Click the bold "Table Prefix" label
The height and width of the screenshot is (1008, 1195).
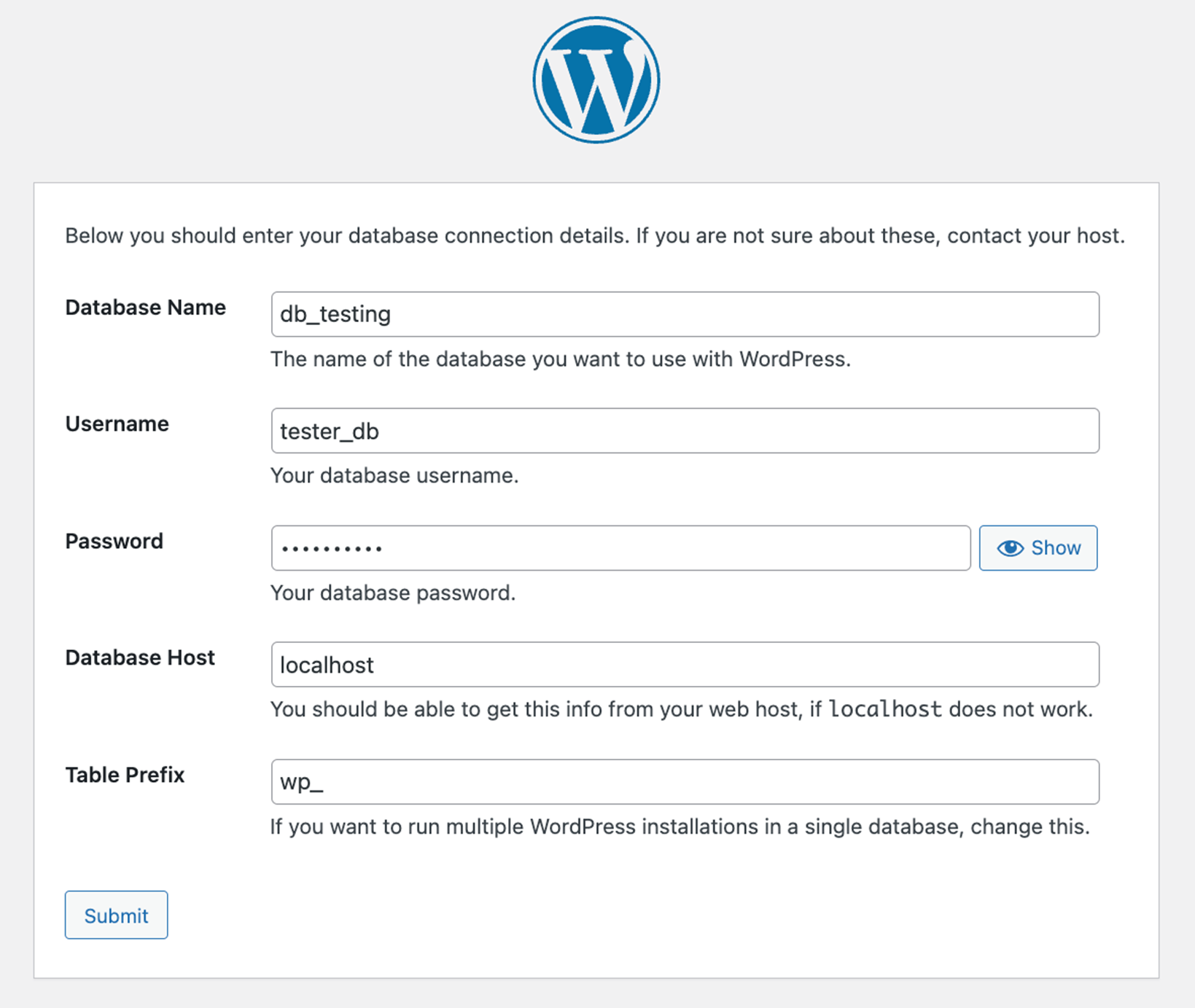tap(125, 775)
